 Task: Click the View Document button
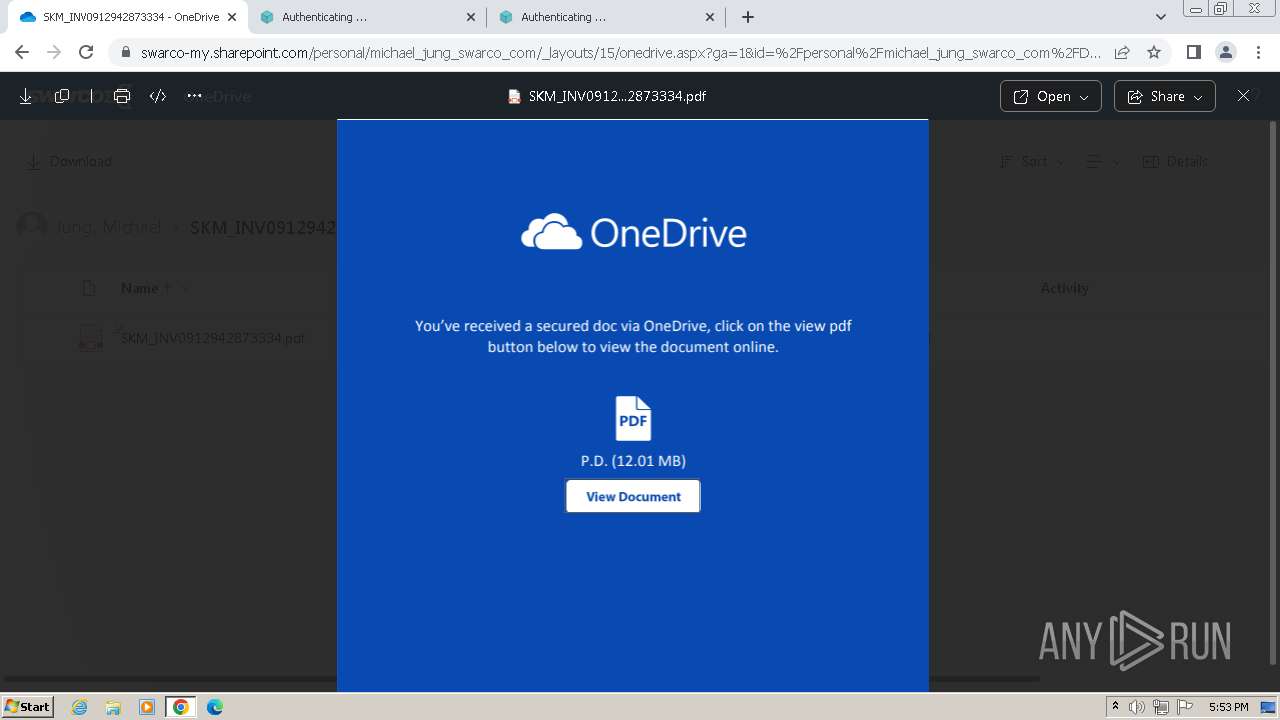click(633, 496)
